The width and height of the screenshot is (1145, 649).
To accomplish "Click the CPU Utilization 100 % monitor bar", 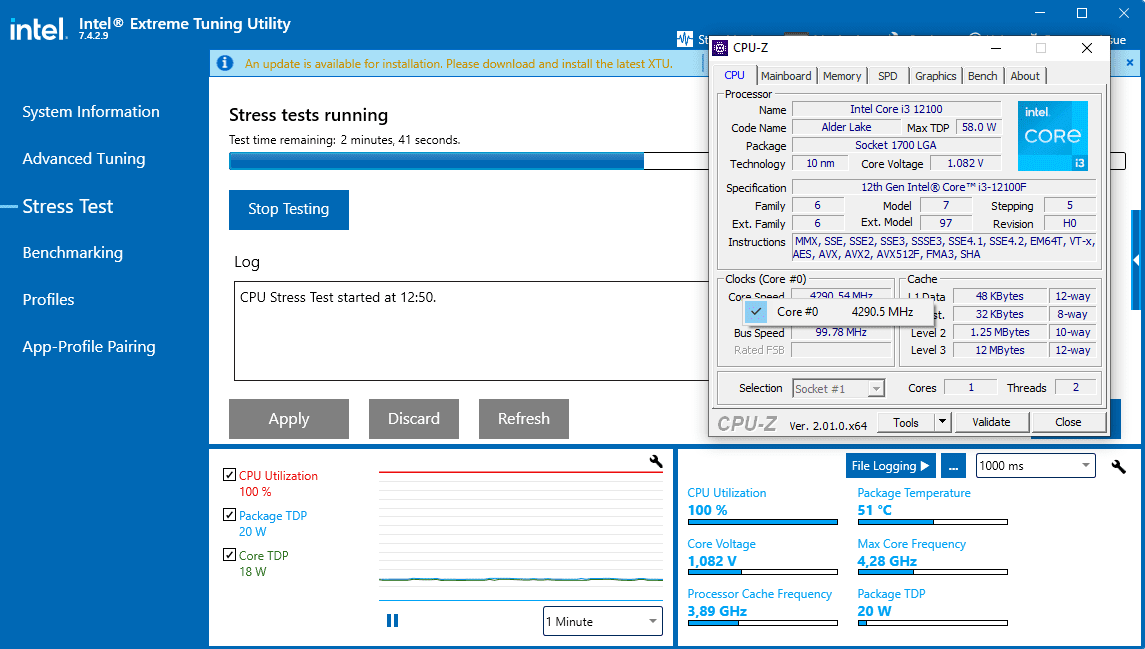I will click(x=762, y=522).
